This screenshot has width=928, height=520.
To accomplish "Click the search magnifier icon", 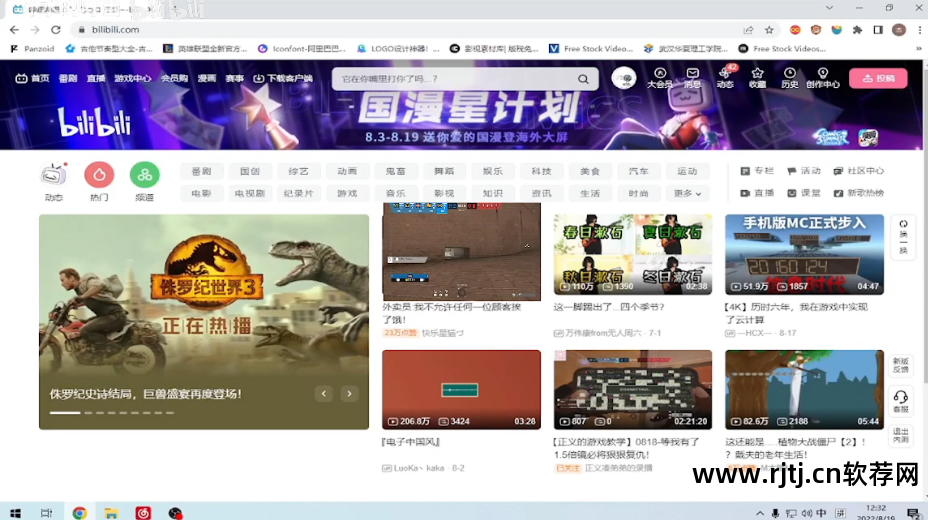I will click(583, 79).
